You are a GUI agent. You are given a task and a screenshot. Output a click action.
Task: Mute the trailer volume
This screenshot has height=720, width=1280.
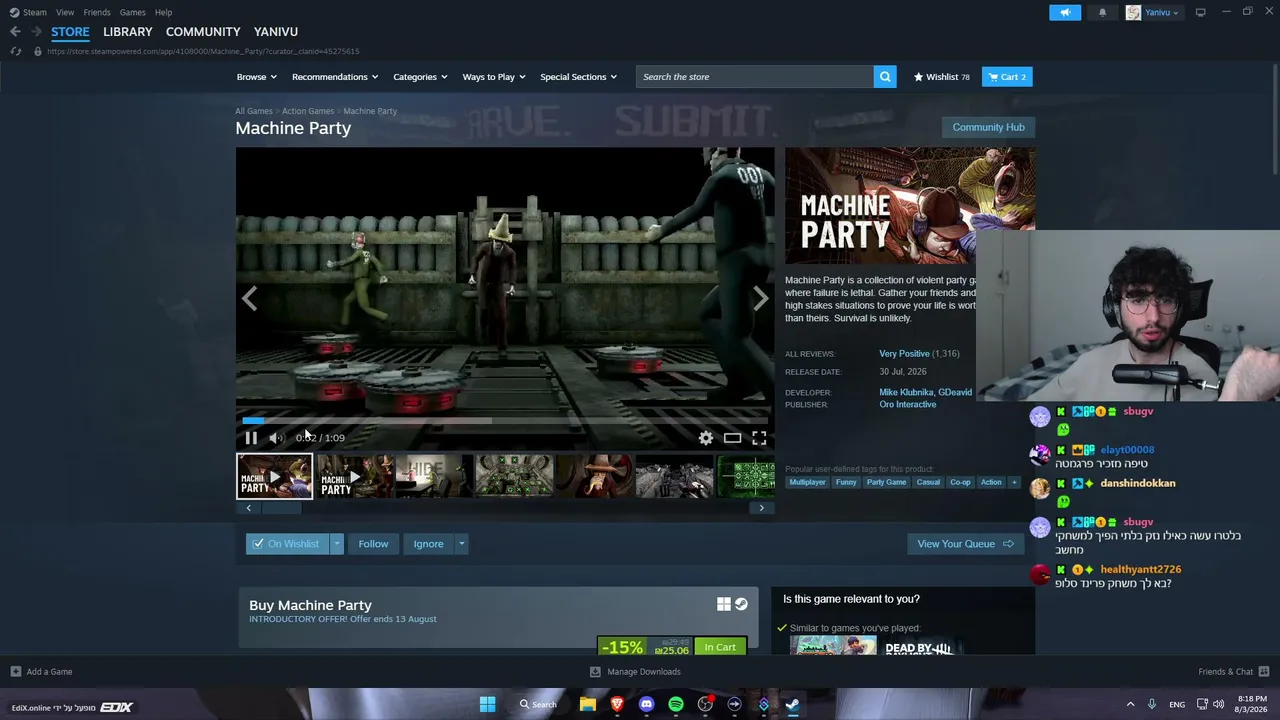[276, 438]
